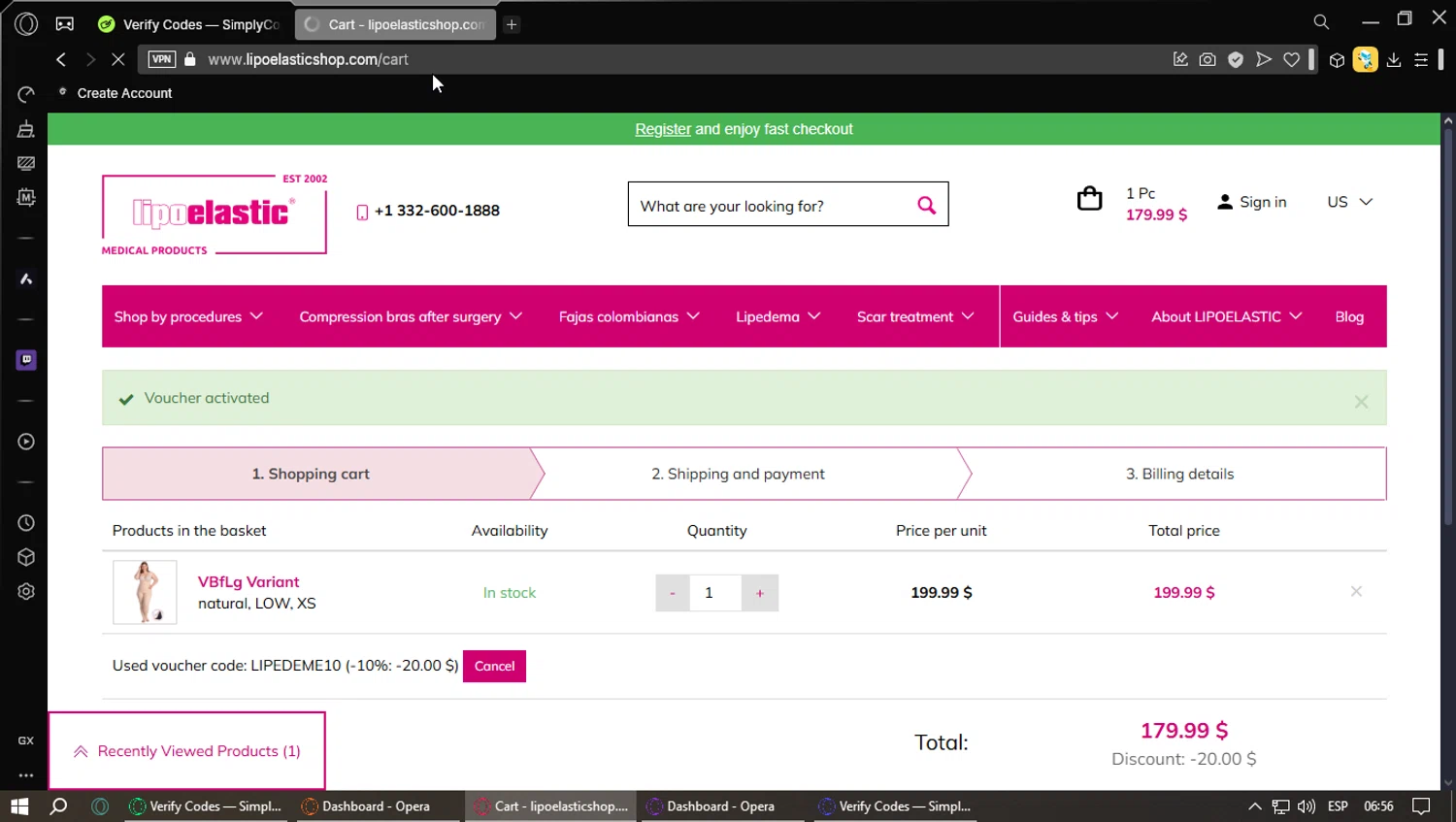Viewport: 1456px width, 822px height.
Task: Click the VPN badge in address bar
Action: tap(162, 59)
